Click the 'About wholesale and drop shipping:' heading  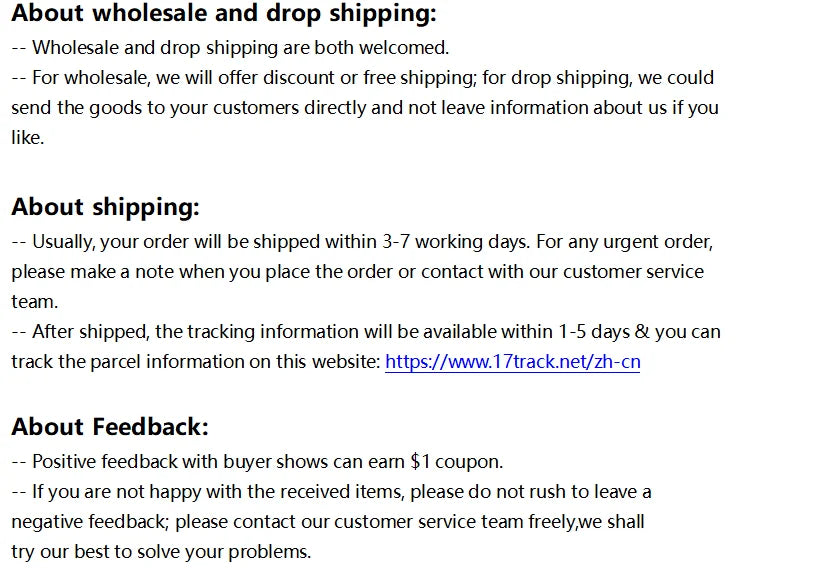click(x=224, y=13)
